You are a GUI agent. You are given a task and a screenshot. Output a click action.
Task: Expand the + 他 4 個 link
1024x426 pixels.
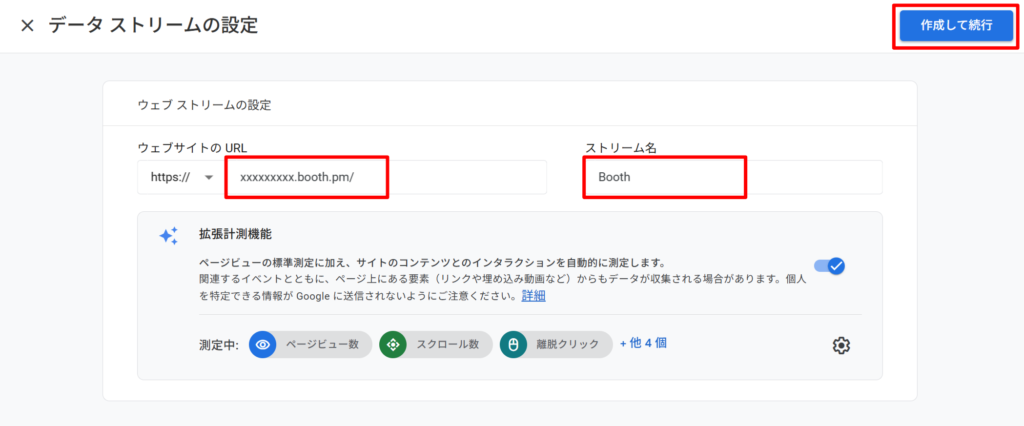(x=643, y=343)
